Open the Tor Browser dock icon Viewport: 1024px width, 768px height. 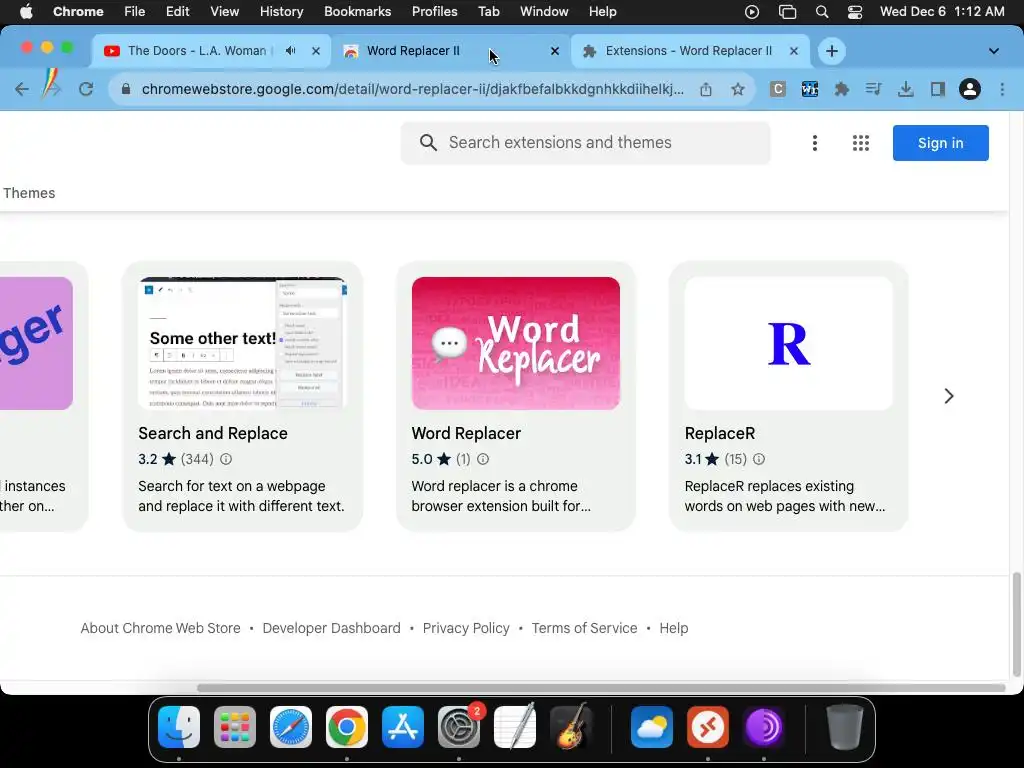[764, 727]
